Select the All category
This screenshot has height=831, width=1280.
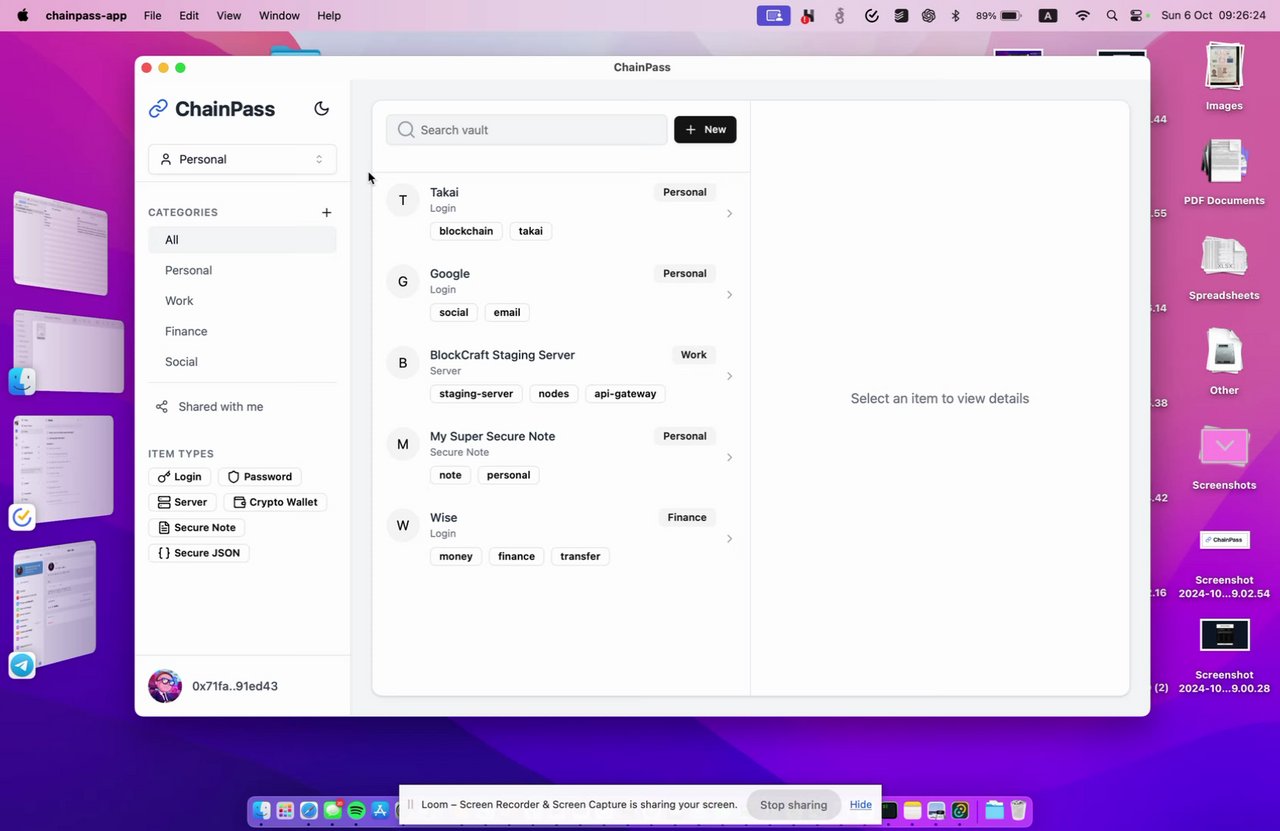click(x=242, y=240)
